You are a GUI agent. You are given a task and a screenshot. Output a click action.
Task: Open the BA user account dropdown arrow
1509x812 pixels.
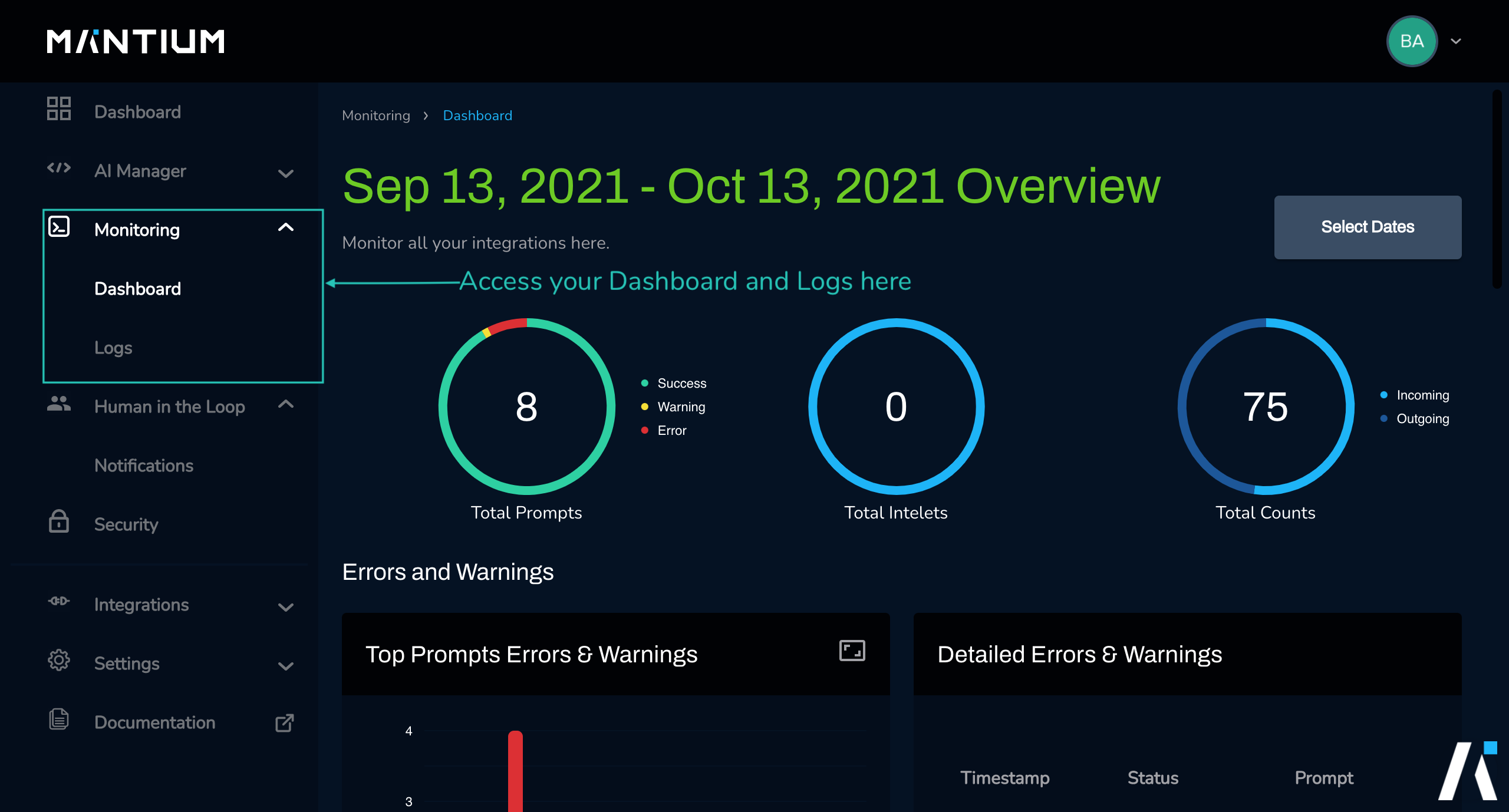coord(1456,41)
